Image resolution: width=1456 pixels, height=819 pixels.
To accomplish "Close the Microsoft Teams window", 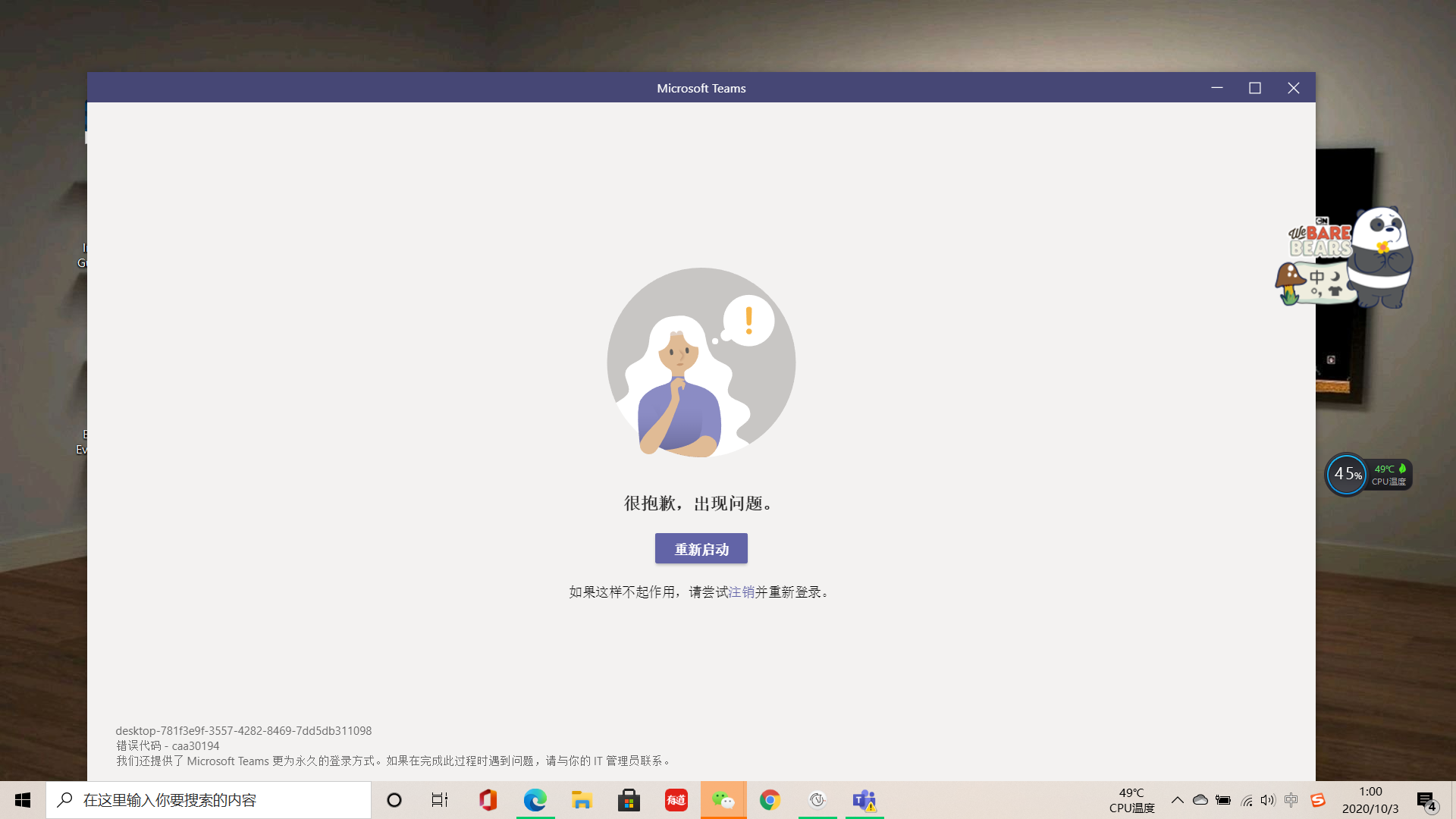I will [x=1294, y=88].
